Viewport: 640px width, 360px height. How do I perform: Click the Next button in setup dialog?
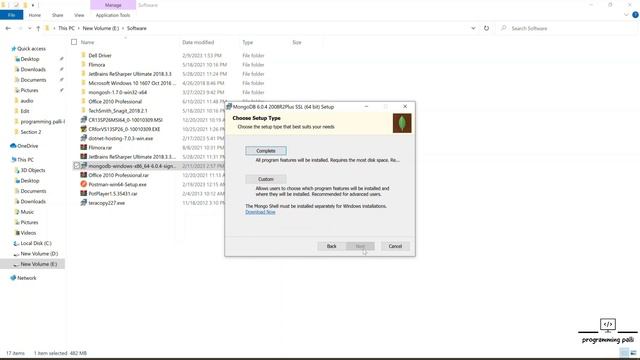pos(360,246)
